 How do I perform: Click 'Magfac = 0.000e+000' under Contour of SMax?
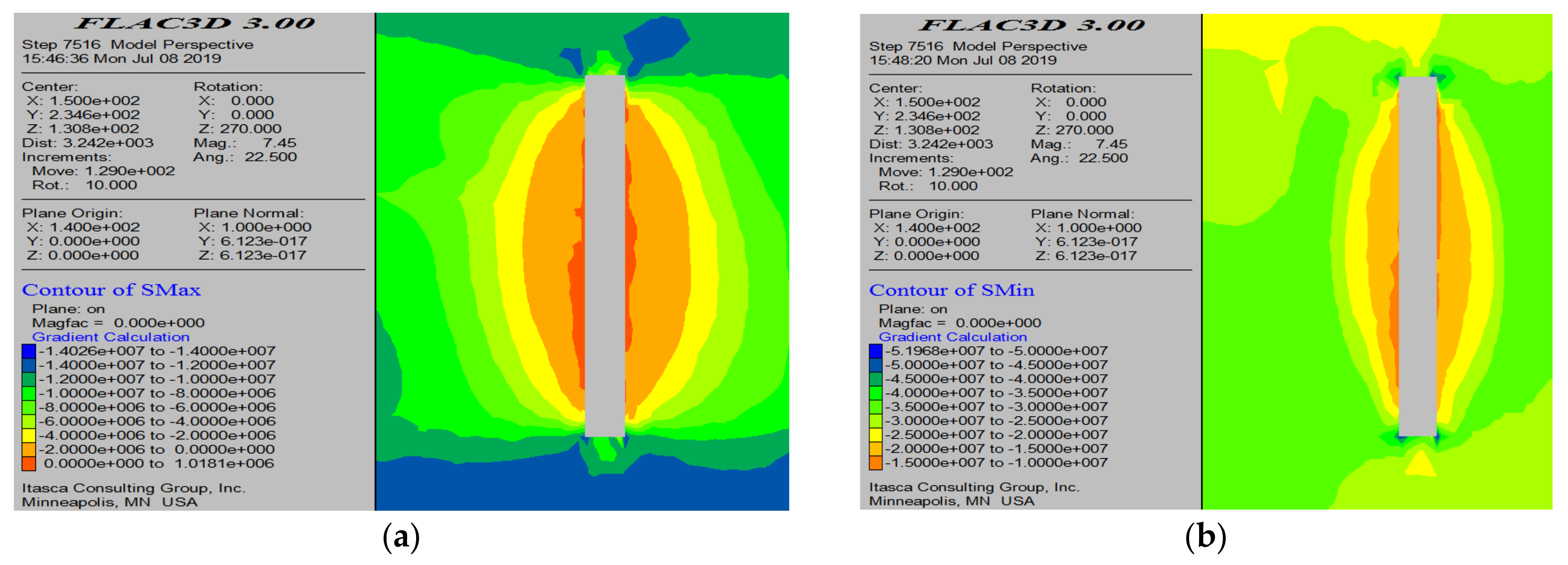pyautogui.click(x=118, y=322)
